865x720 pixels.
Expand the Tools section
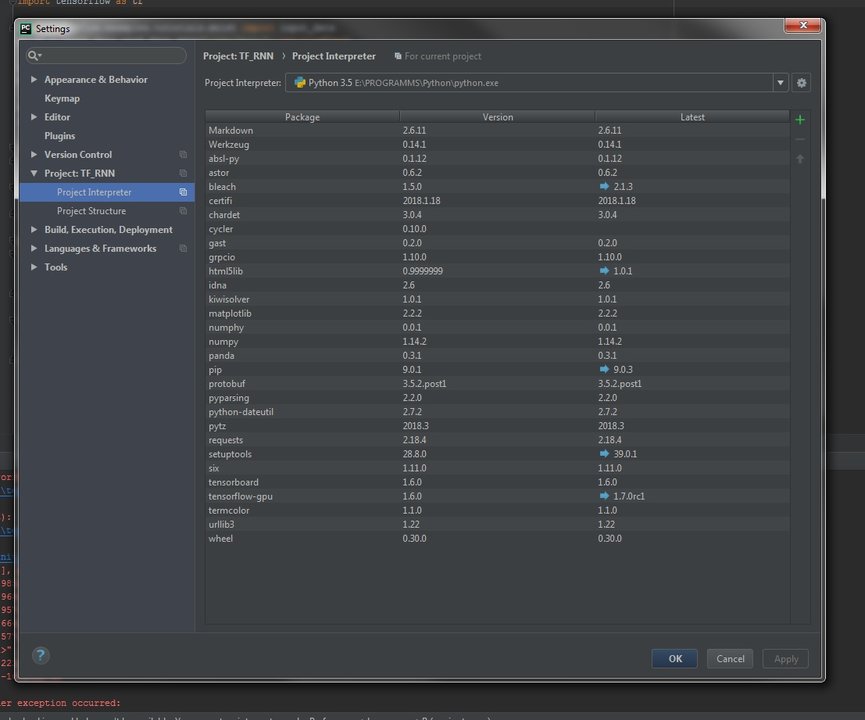[34, 267]
